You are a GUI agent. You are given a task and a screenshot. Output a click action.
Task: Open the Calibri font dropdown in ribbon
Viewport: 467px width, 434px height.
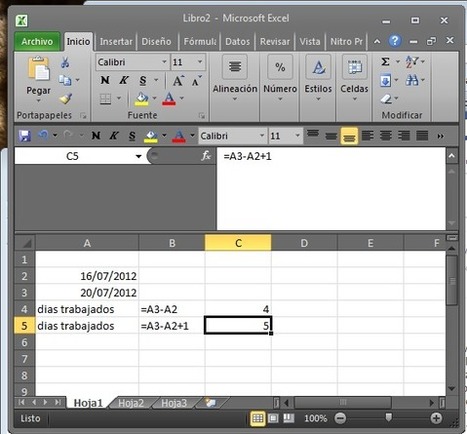point(164,62)
